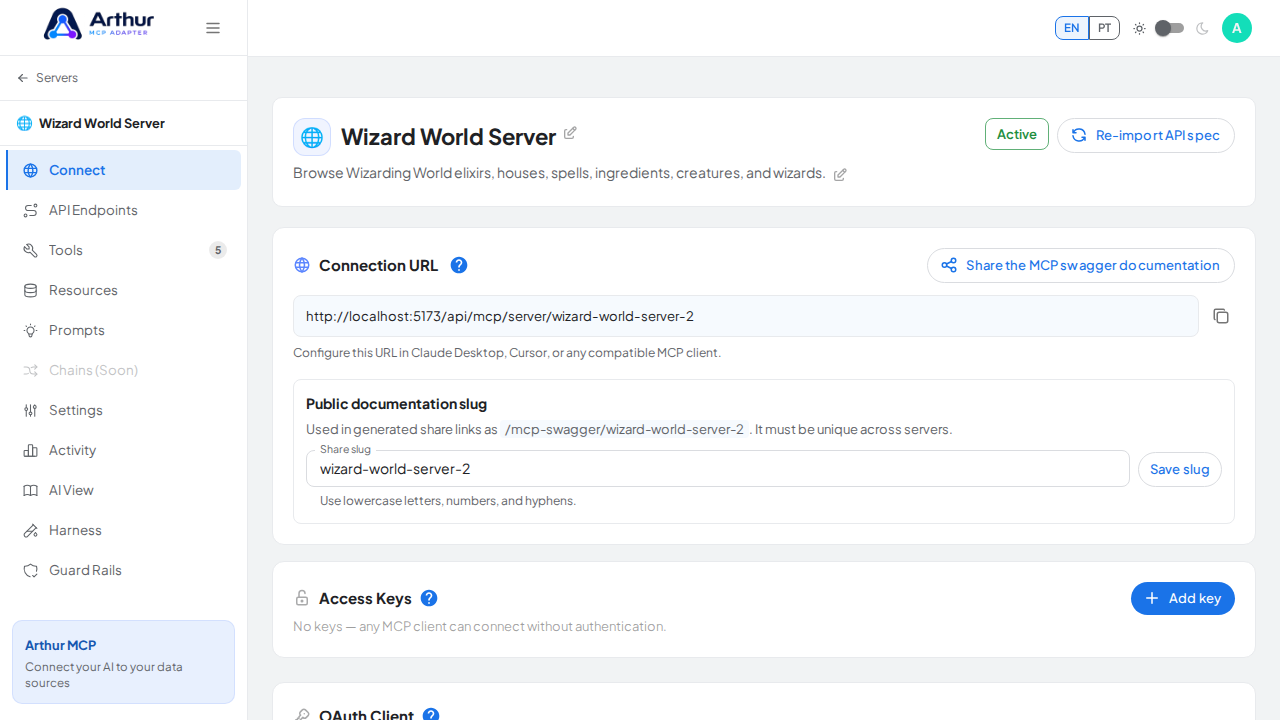
Task: Click the connection URL text field
Action: coord(746,316)
